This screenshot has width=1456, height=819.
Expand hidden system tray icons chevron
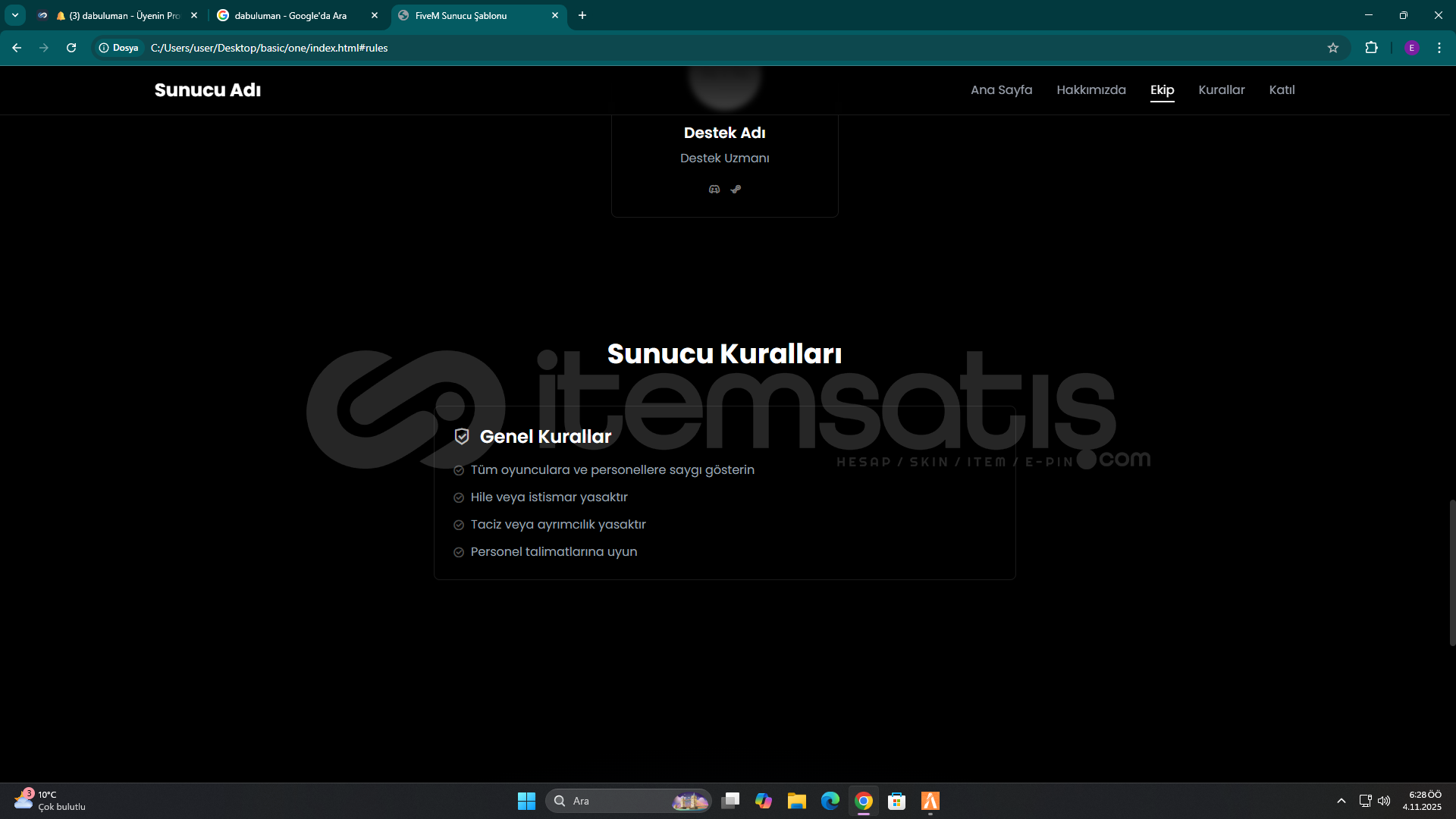point(1341,801)
